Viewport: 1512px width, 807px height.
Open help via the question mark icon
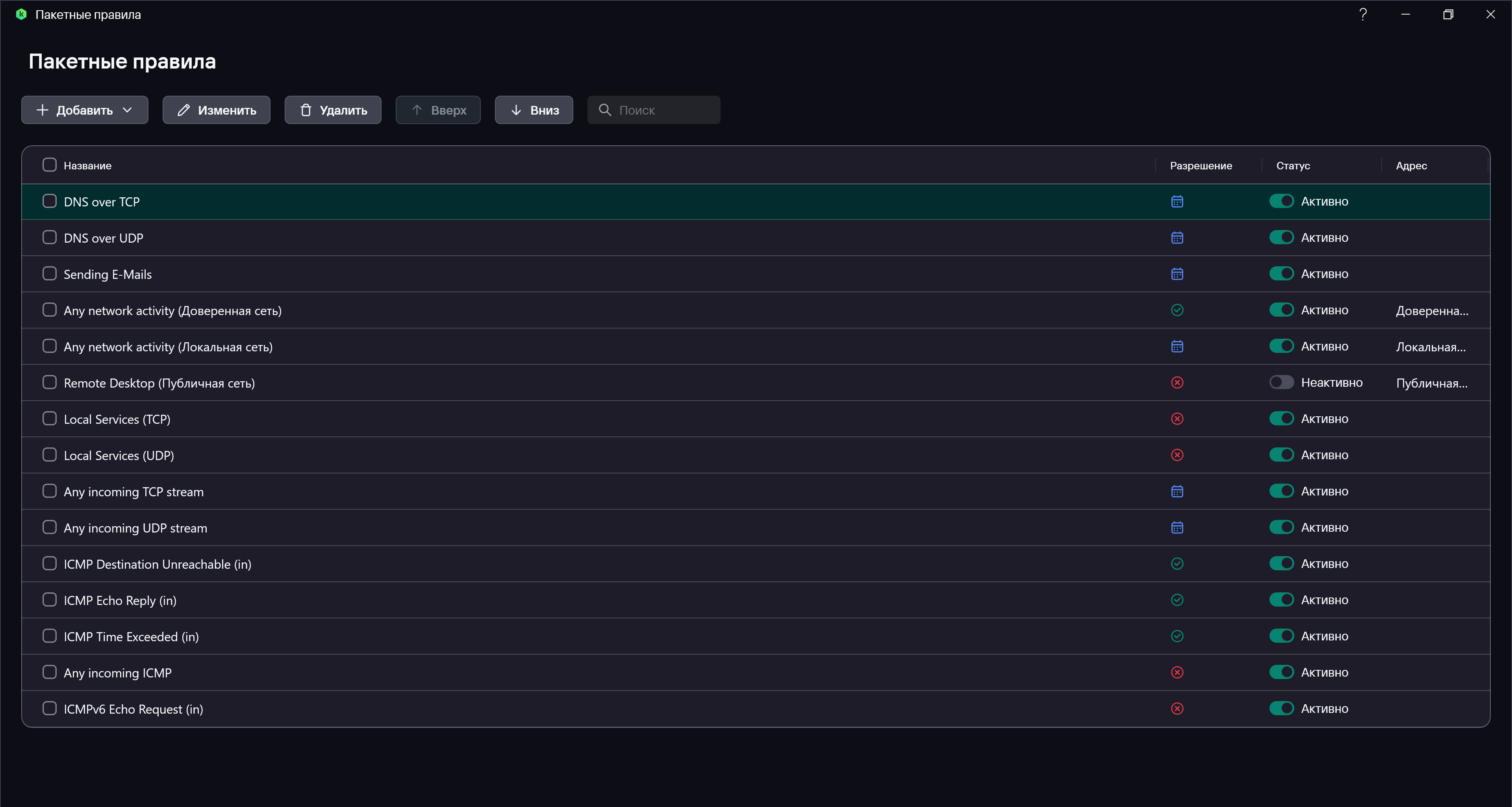1363,15
